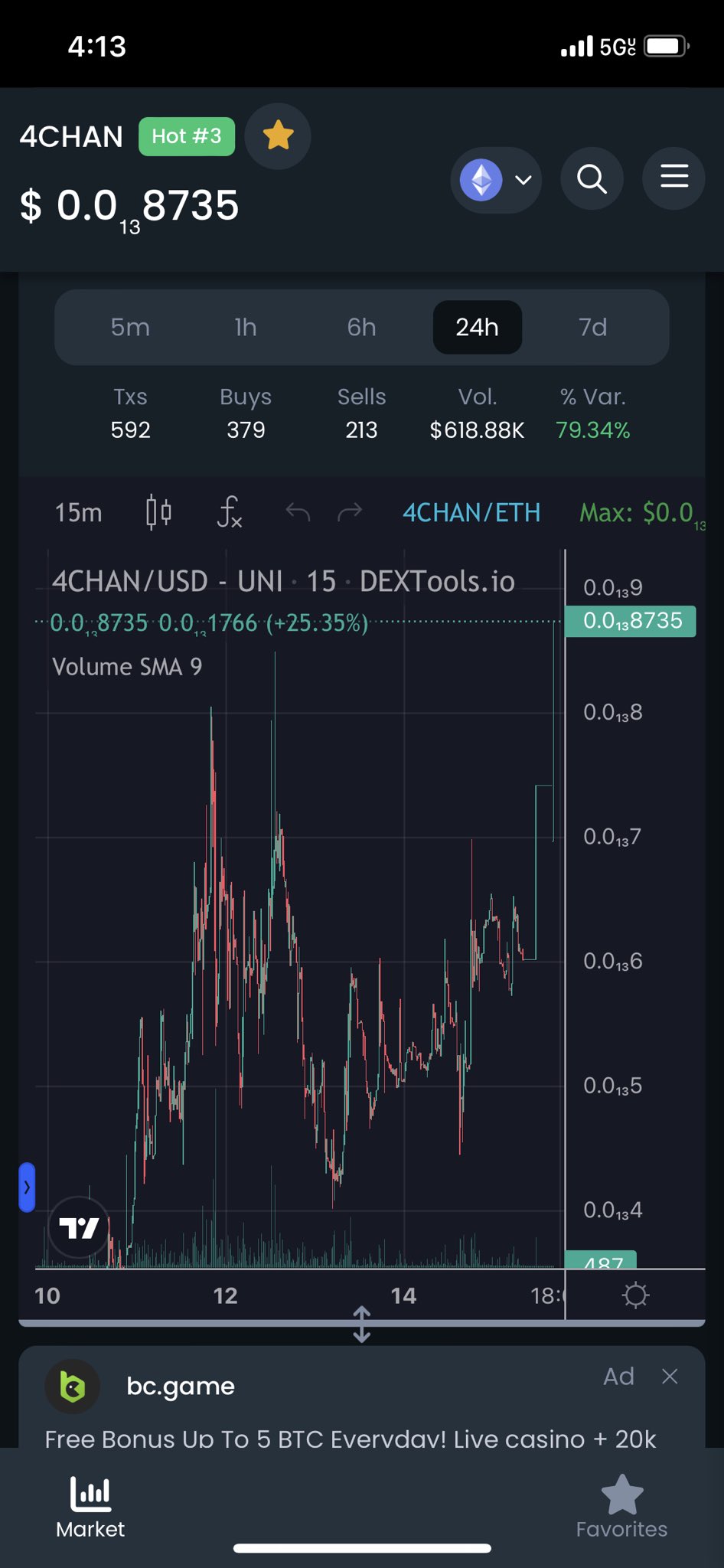Viewport: 724px width, 1568px height.
Task: Tap the Hot #3 badge
Action: (x=187, y=136)
